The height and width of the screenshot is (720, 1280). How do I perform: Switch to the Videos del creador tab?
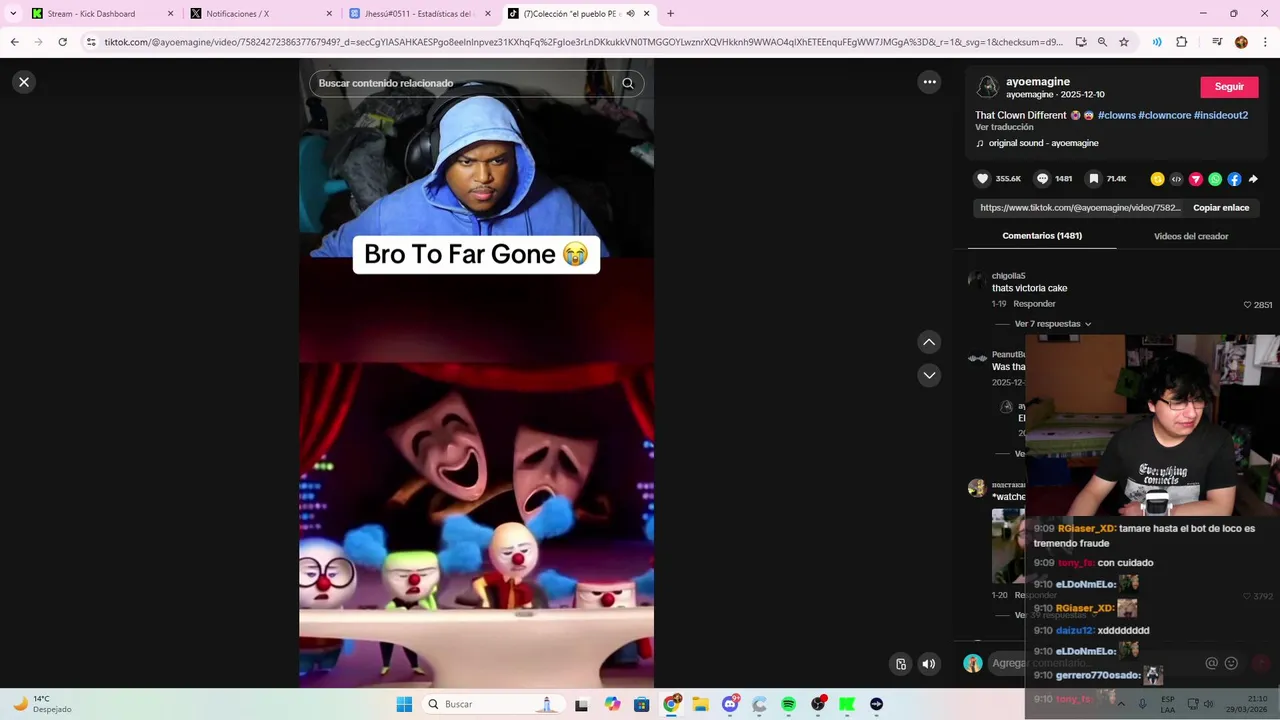1191,236
